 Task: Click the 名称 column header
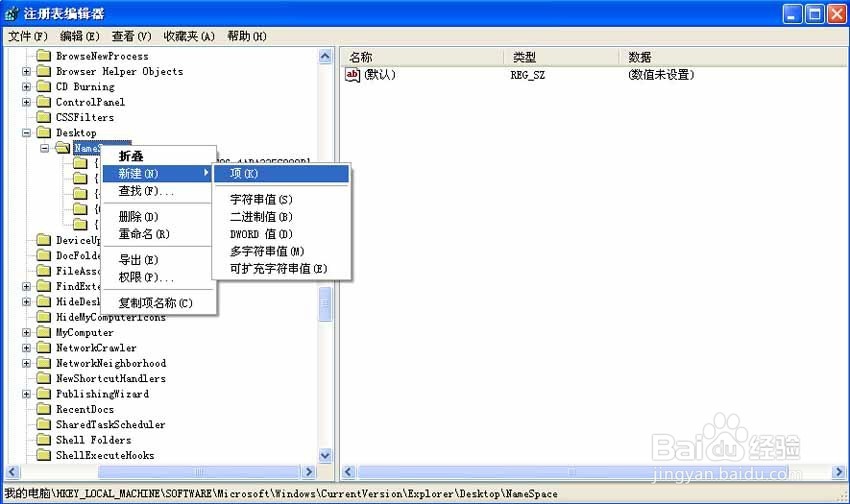coord(423,57)
